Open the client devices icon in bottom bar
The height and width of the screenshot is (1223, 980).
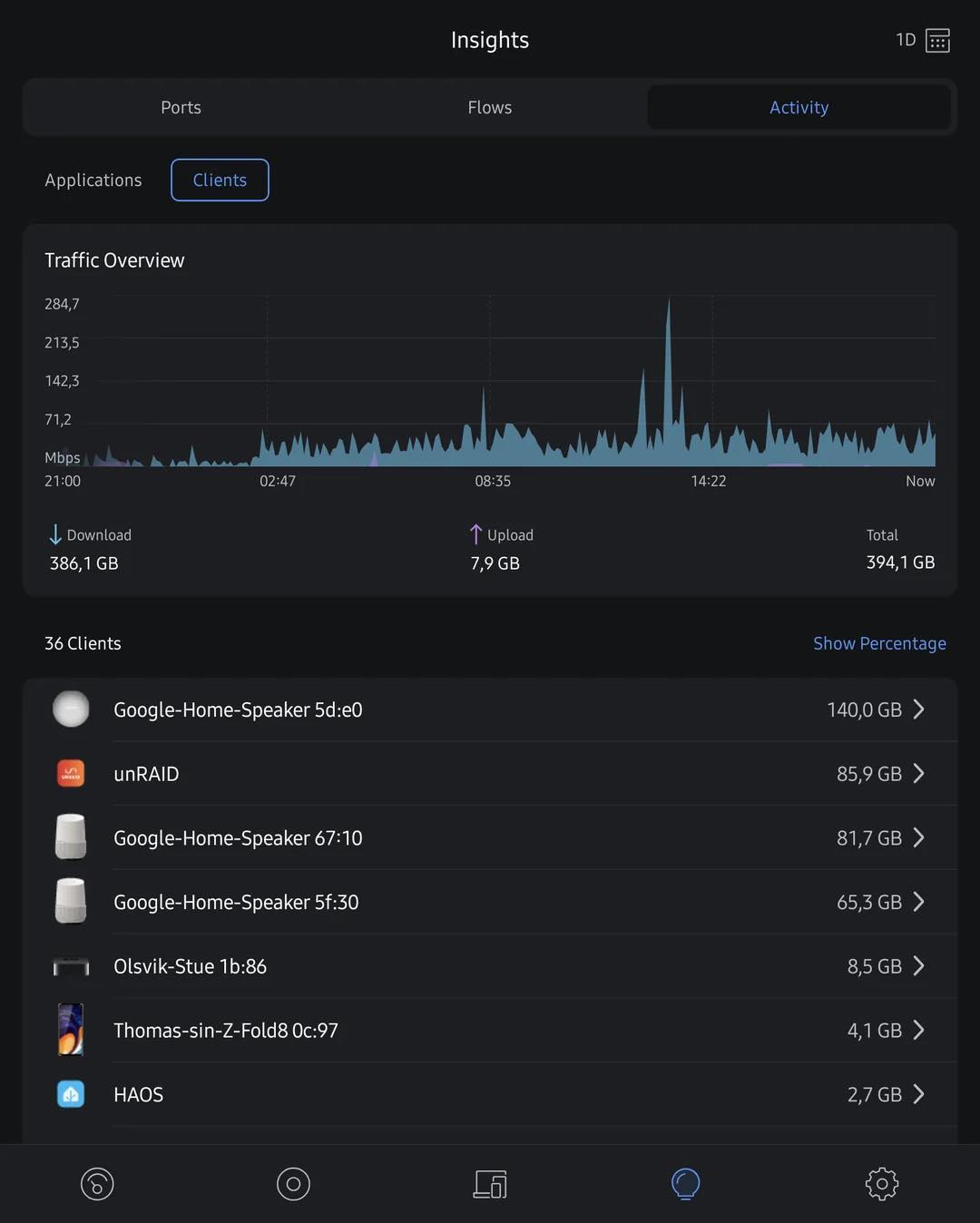(x=490, y=1184)
